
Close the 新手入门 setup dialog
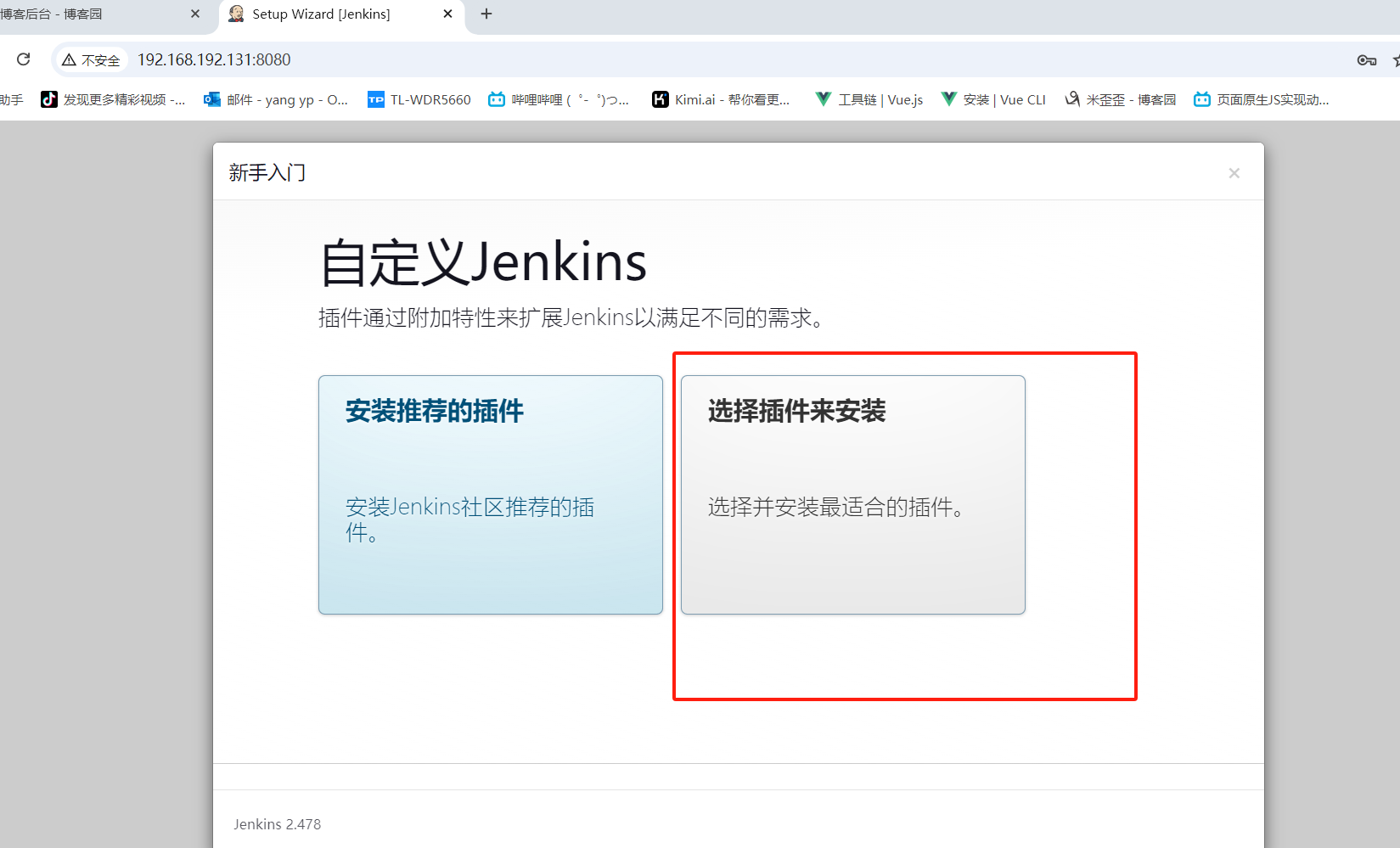1234,173
